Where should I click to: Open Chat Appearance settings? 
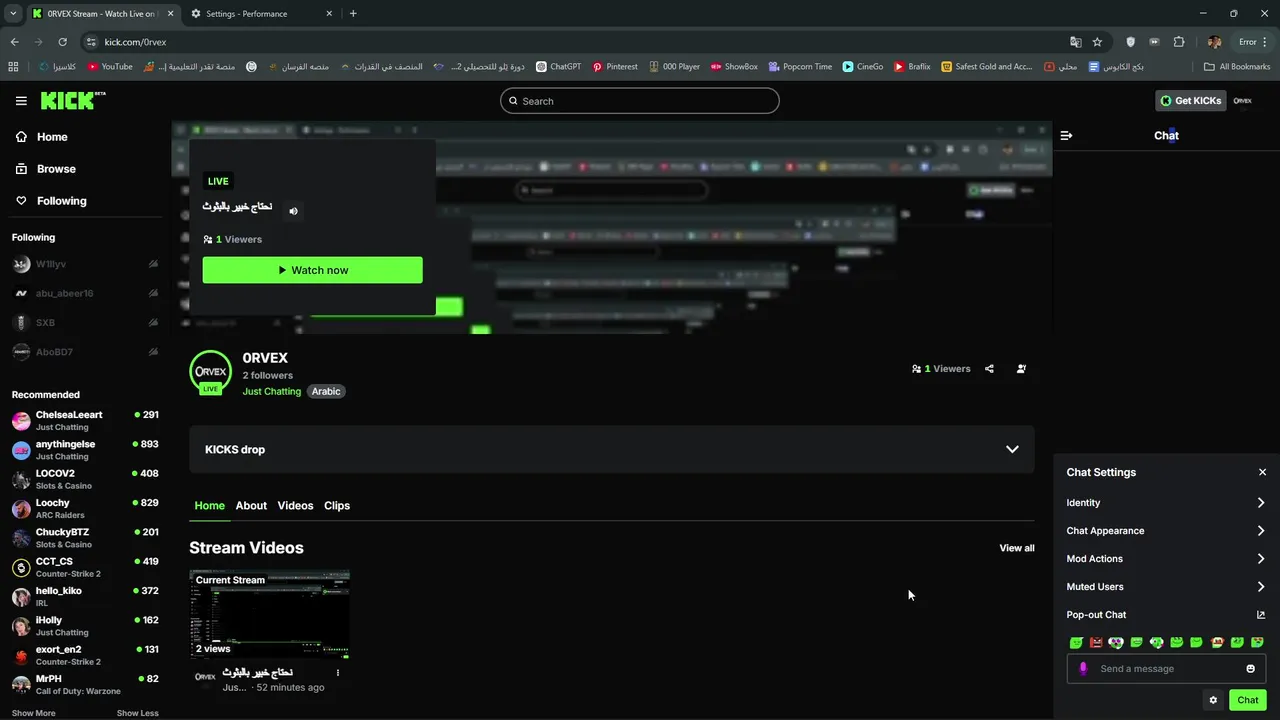pos(1166,531)
